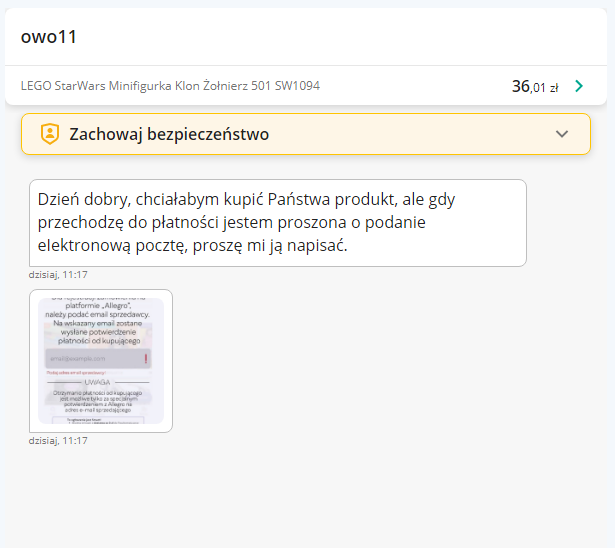Open the attached screenshot thumbnail
615x548 pixels.
coord(101,361)
